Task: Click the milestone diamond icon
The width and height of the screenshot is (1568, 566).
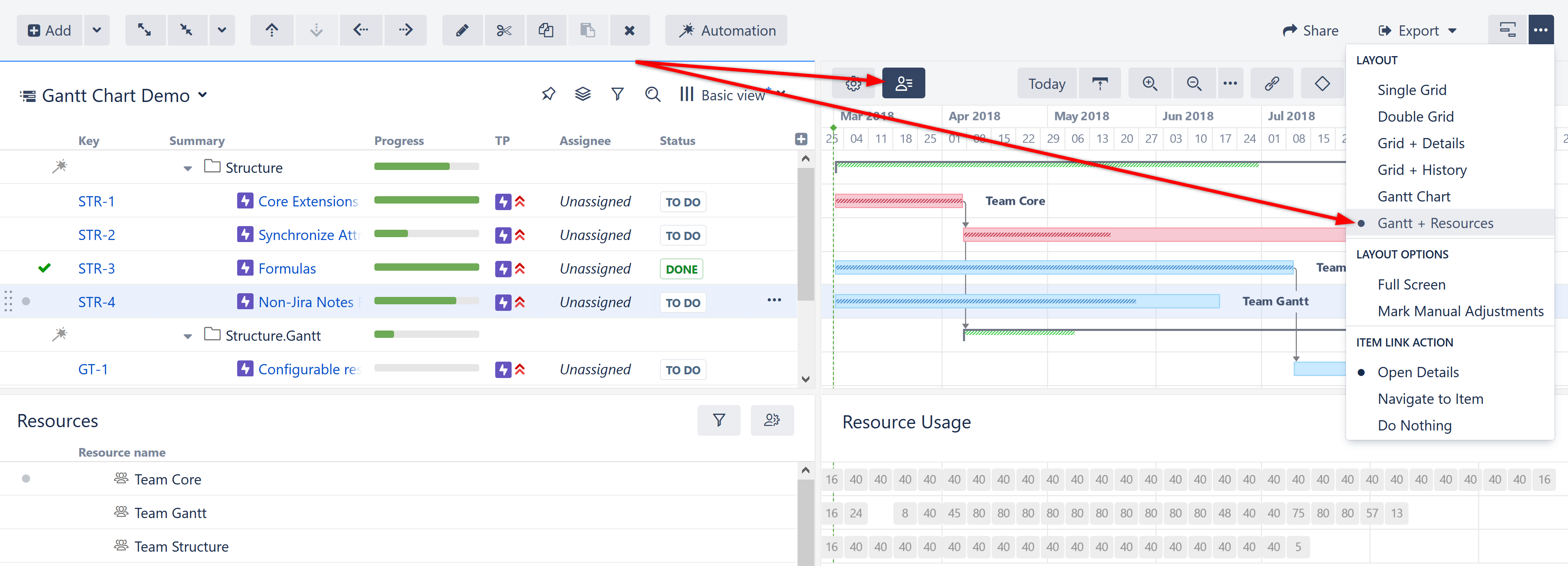Action: tap(1321, 84)
